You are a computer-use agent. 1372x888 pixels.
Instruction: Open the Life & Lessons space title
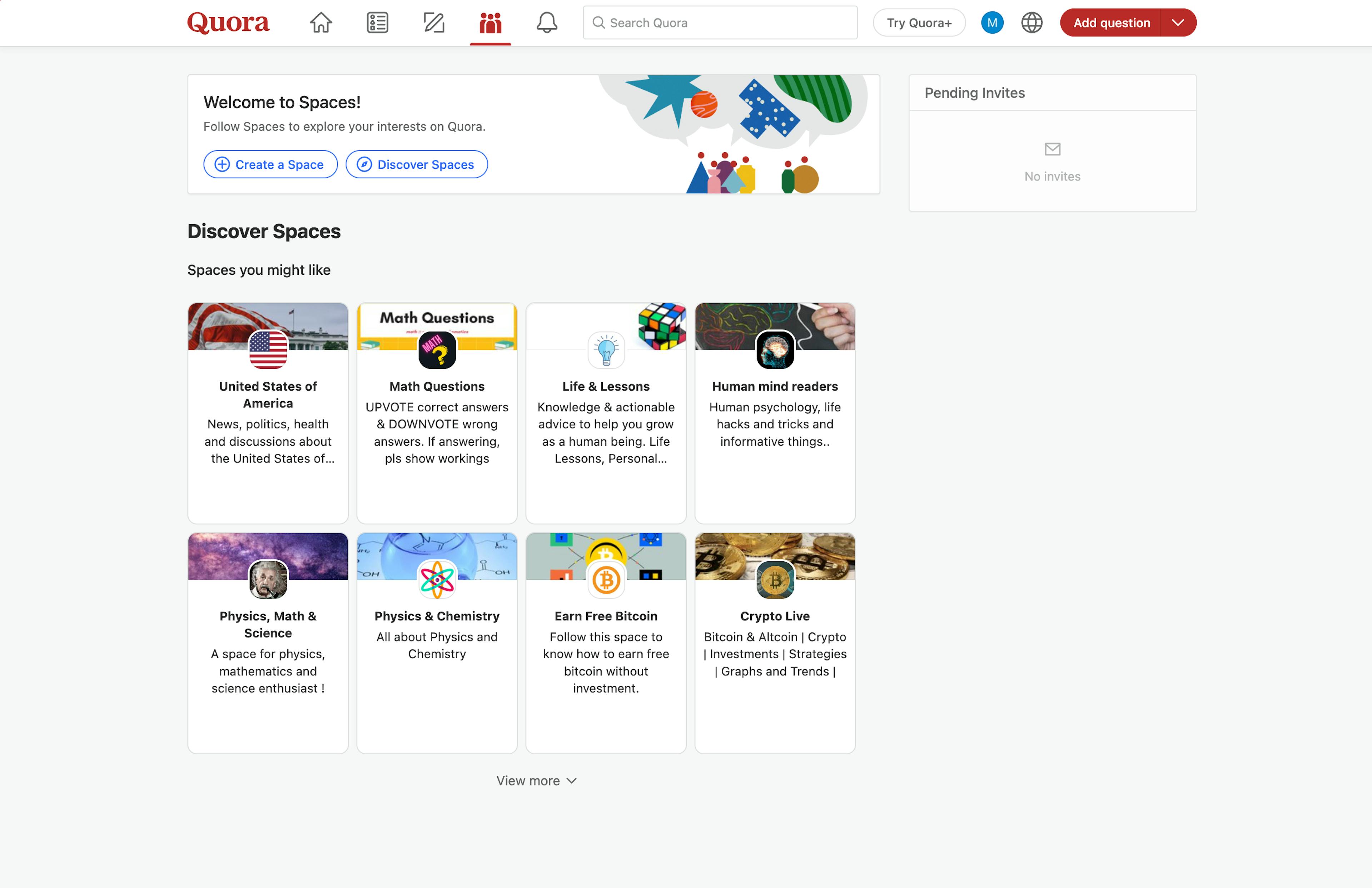coord(606,386)
